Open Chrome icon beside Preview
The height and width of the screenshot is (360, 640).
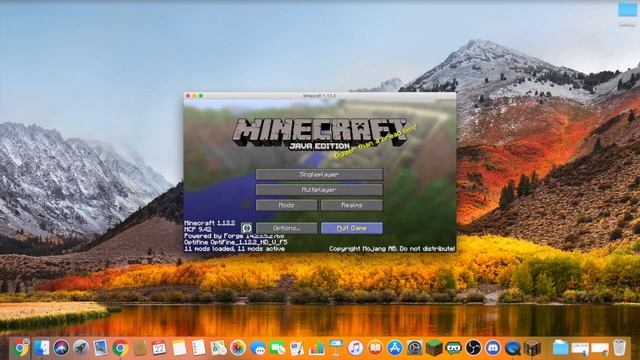tap(120, 348)
